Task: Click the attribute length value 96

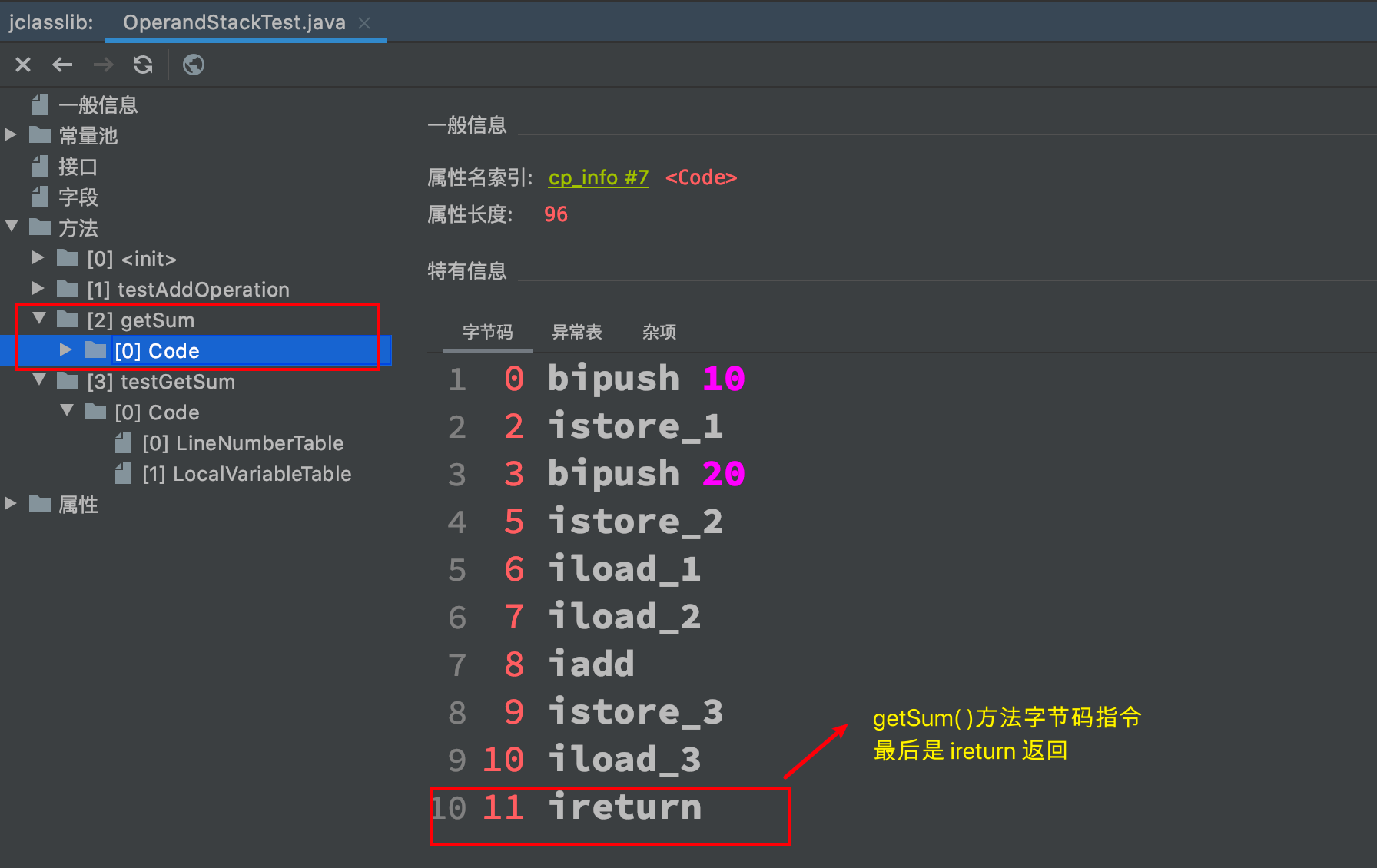Action: pyautogui.click(x=556, y=214)
